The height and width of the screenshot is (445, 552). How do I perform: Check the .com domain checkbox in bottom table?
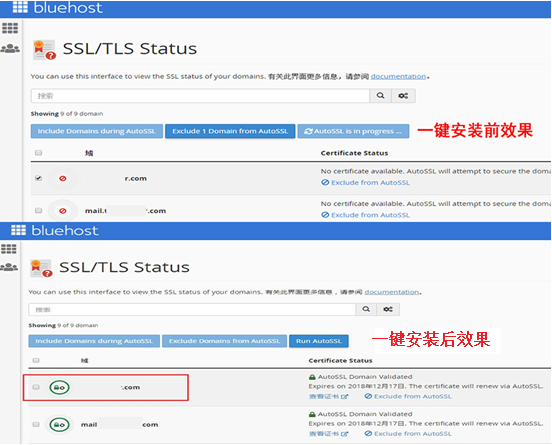(x=36, y=387)
